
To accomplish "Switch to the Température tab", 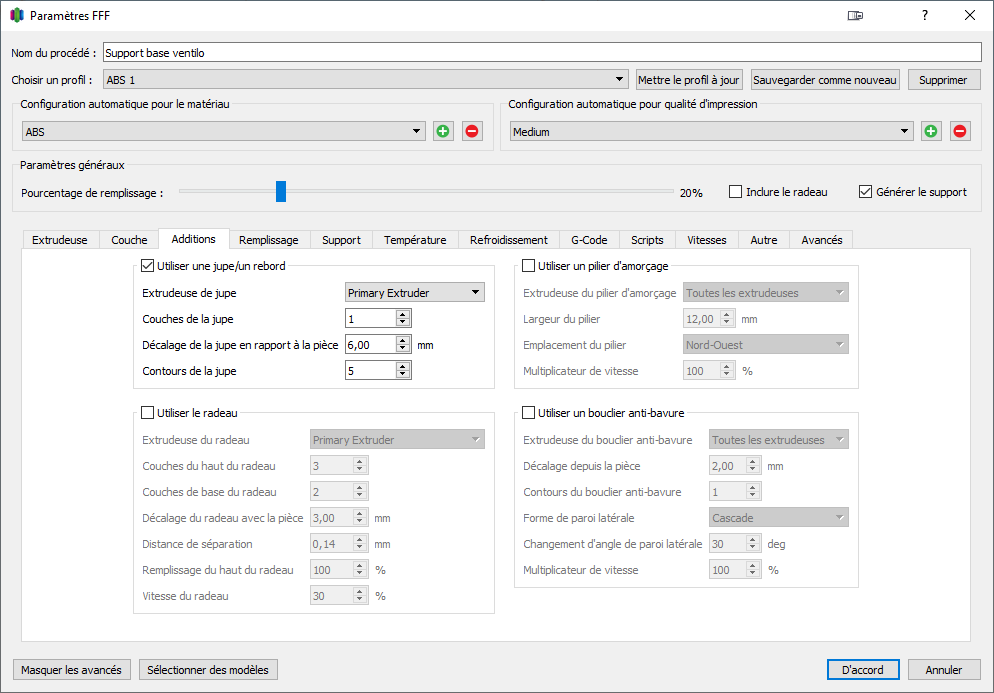I will pyautogui.click(x=415, y=240).
